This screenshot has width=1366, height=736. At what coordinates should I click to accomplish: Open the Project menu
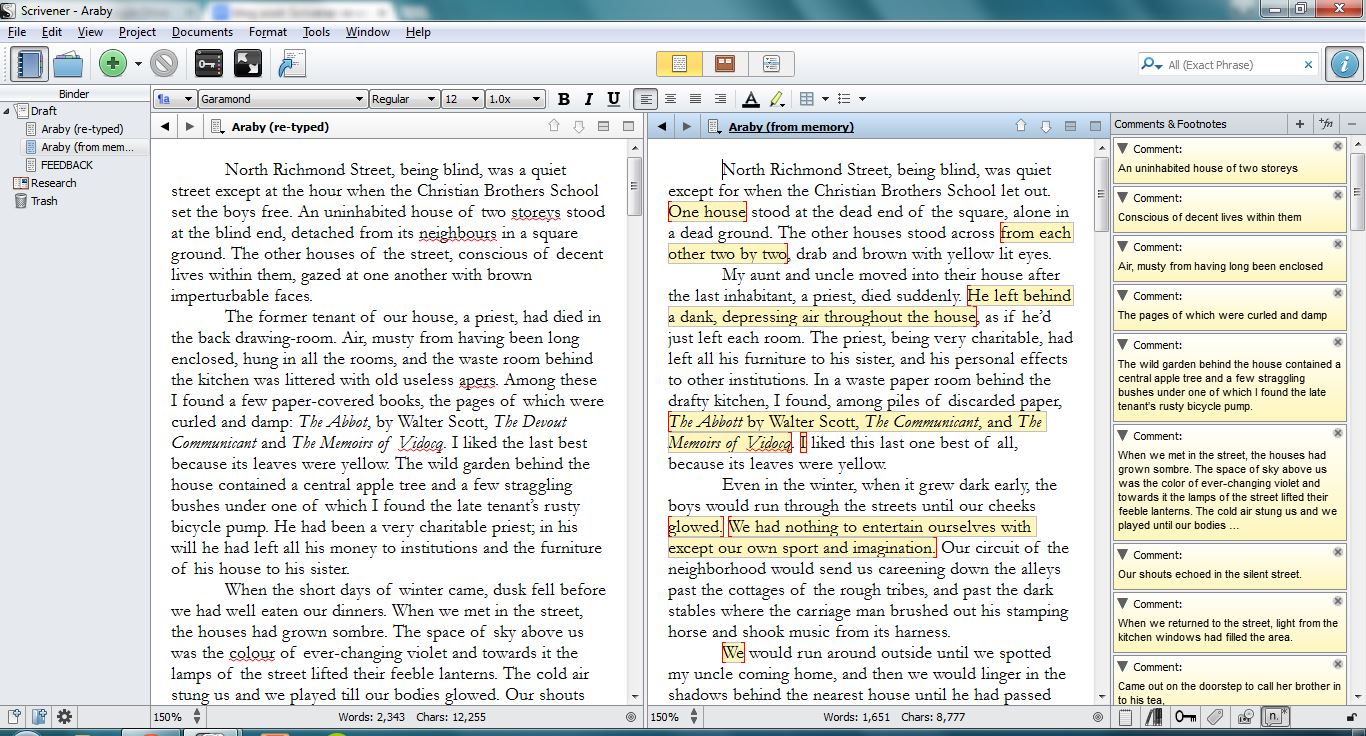(138, 32)
